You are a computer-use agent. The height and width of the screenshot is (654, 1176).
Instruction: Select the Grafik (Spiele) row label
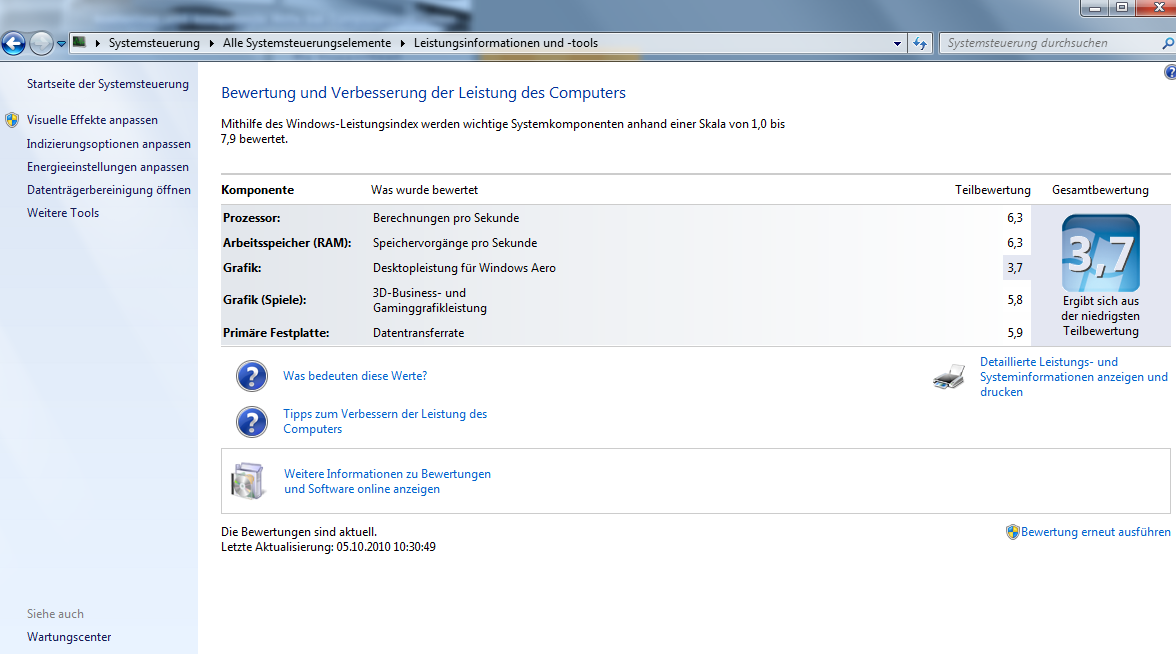click(265, 300)
